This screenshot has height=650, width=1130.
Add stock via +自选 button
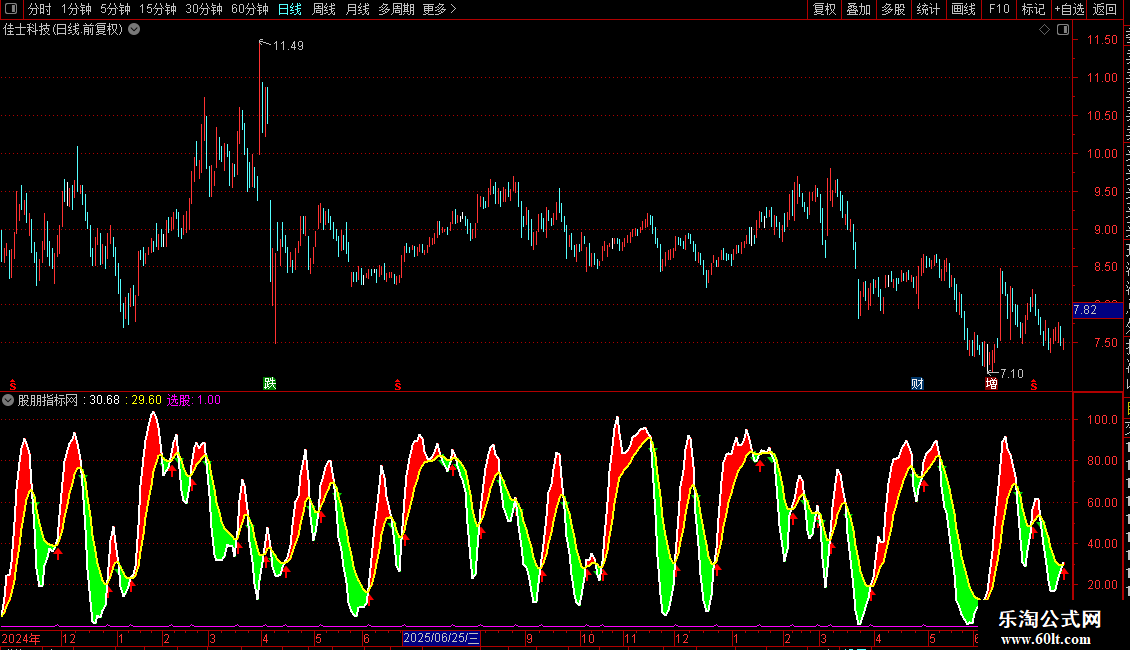click(1069, 9)
